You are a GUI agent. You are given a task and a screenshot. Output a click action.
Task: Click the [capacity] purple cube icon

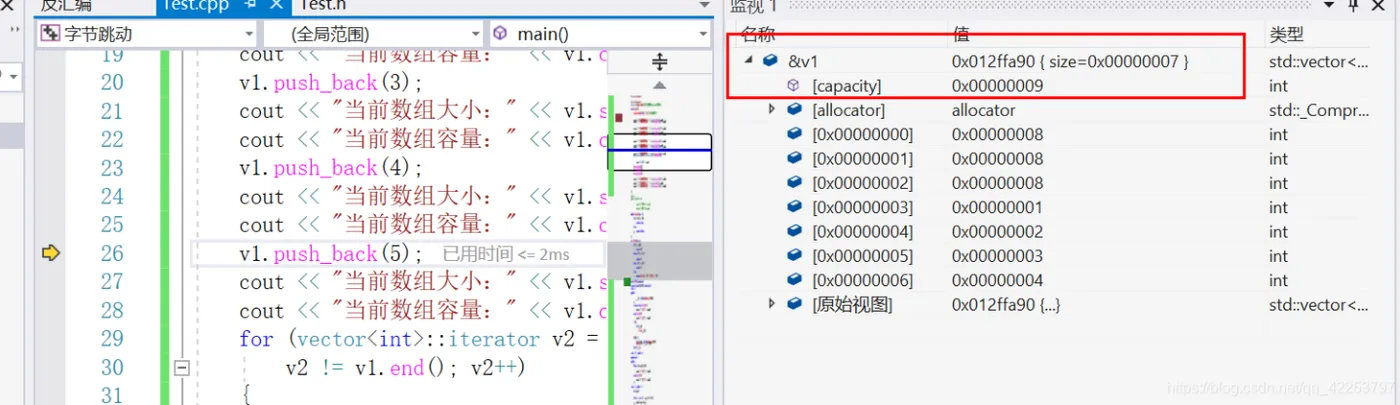pos(793,86)
